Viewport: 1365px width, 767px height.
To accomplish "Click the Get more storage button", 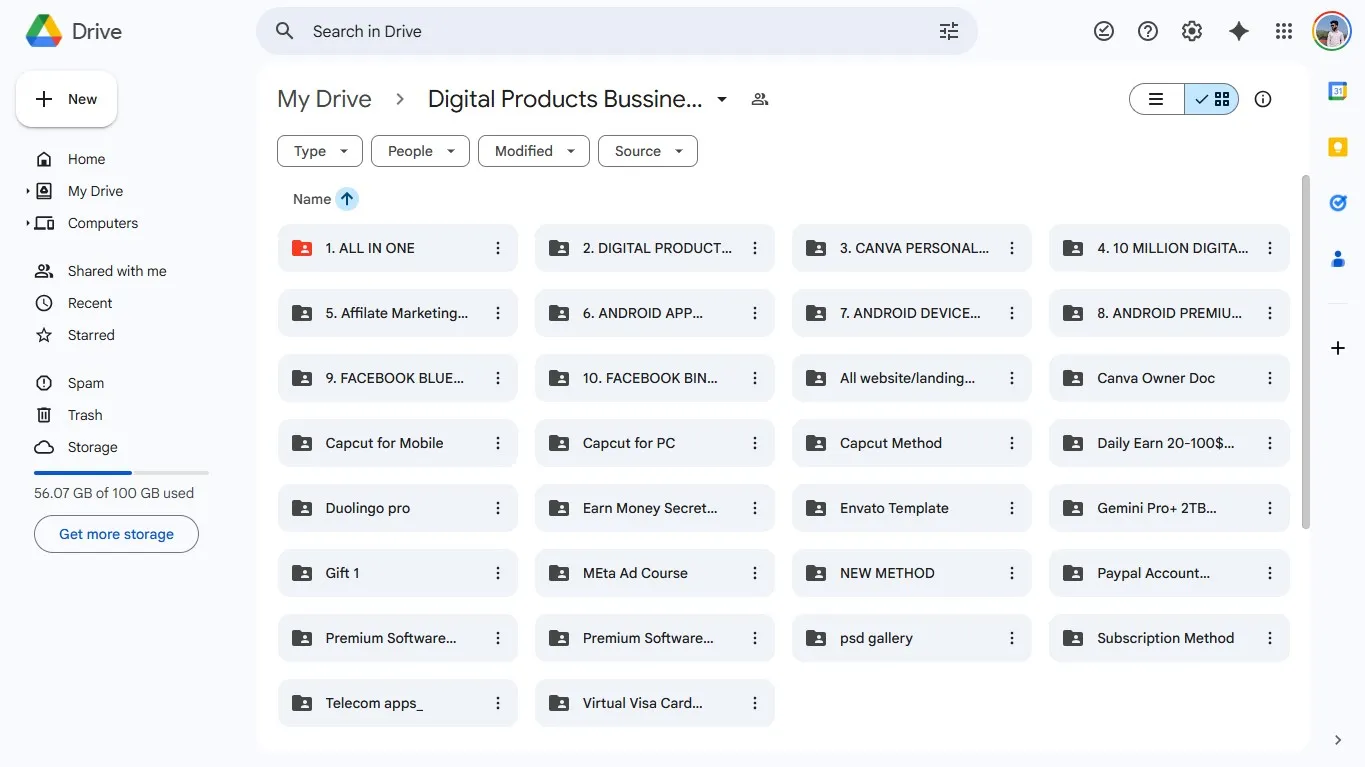I will pyautogui.click(x=116, y=534).
